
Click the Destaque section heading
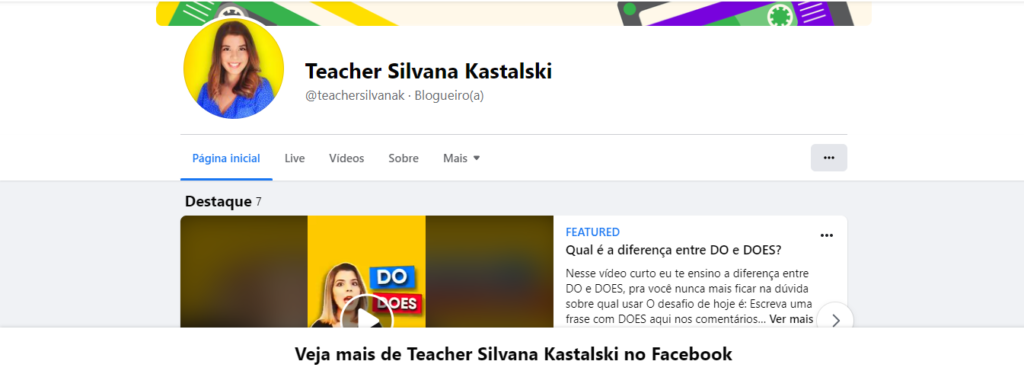point(218,202)
